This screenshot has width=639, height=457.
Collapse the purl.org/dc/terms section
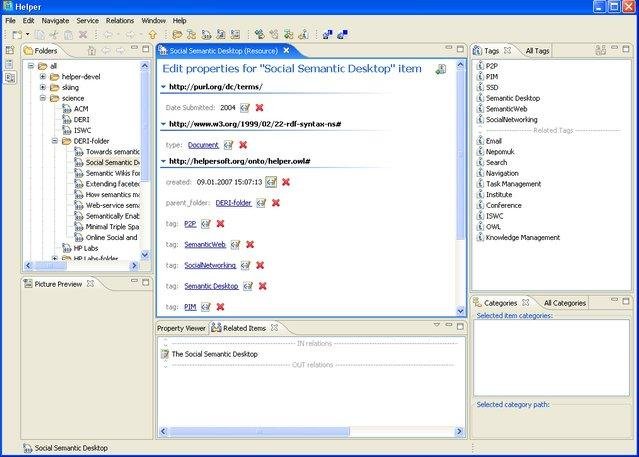coord(163,87)
